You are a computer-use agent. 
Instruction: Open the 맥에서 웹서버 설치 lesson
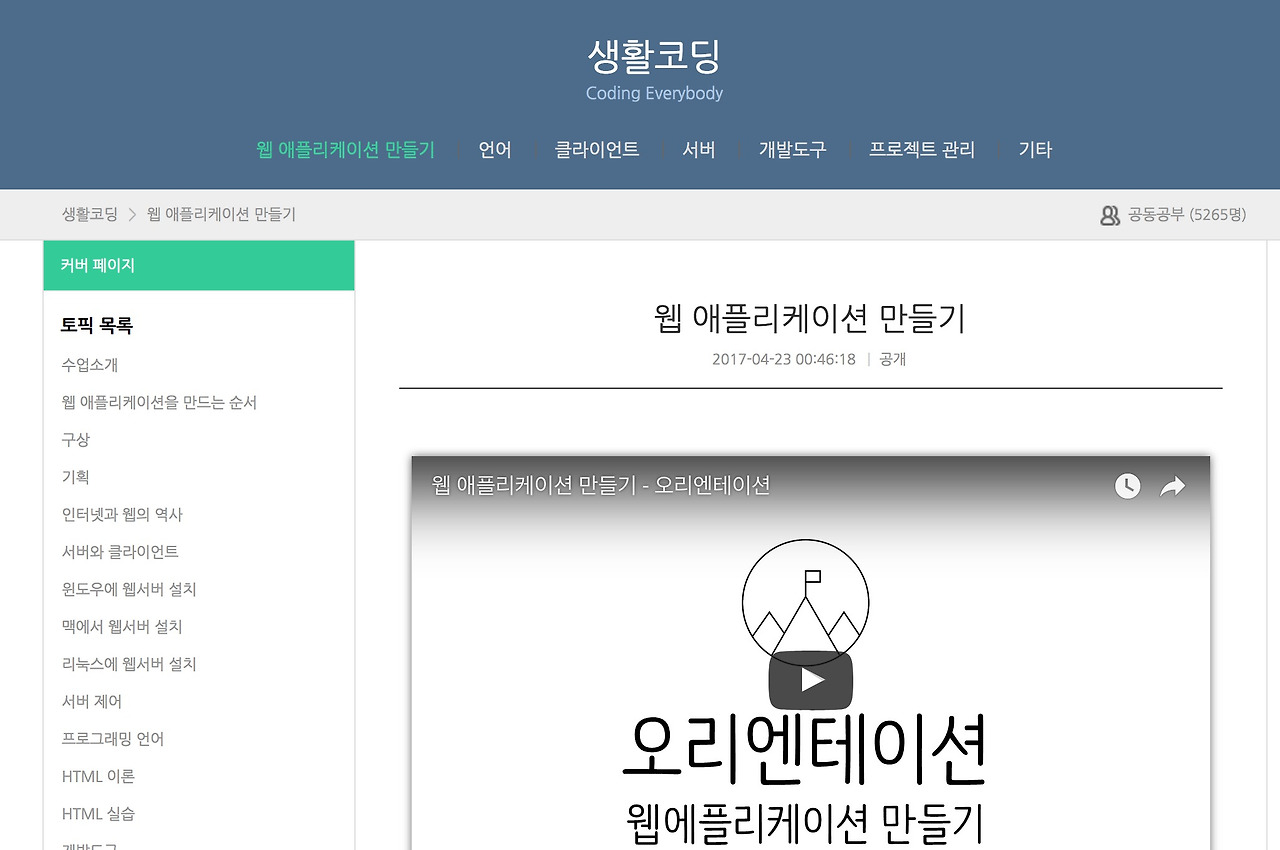point(120,626)
